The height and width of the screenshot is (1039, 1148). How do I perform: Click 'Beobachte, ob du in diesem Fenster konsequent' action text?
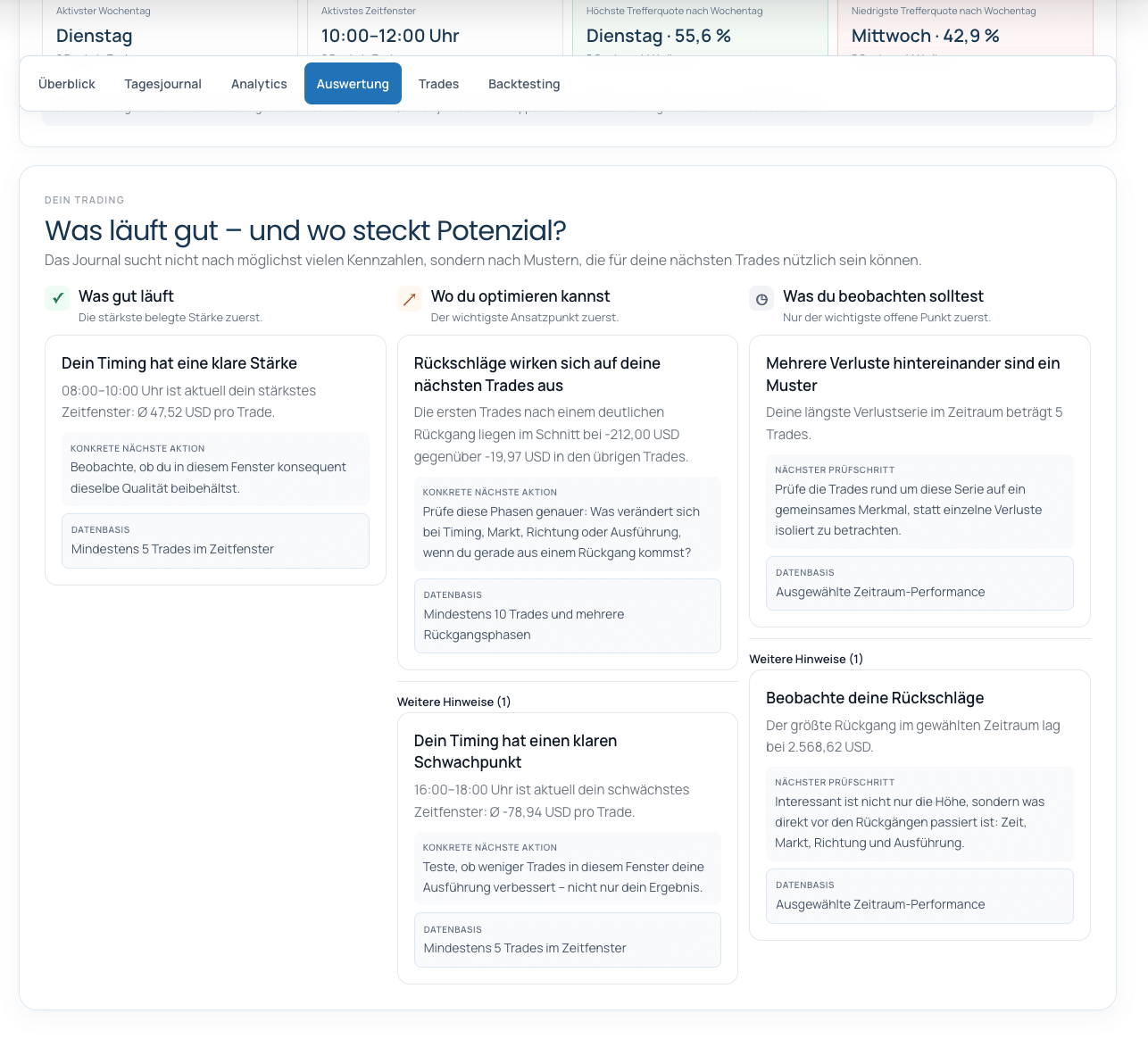pyautogui.click(x=208, y=478)
